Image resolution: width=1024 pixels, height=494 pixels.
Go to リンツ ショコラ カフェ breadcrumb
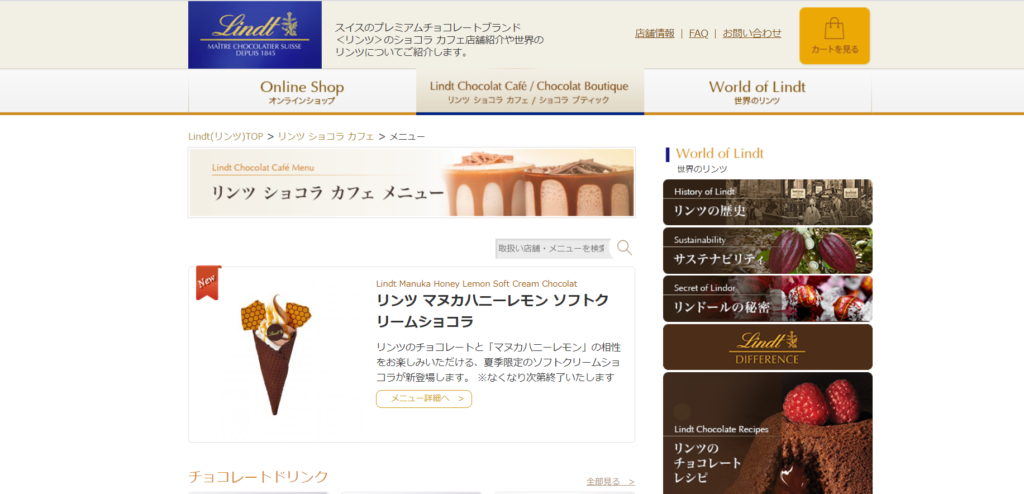[x=326, y=137]
